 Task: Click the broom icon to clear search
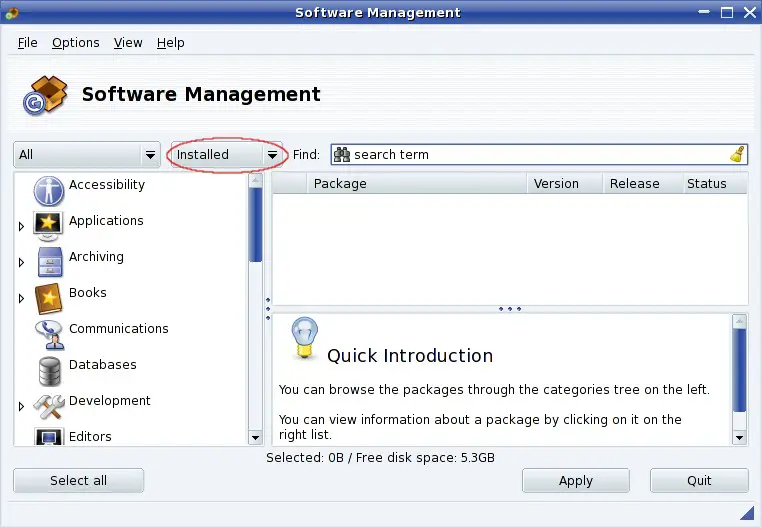click(x=738, y=155)
